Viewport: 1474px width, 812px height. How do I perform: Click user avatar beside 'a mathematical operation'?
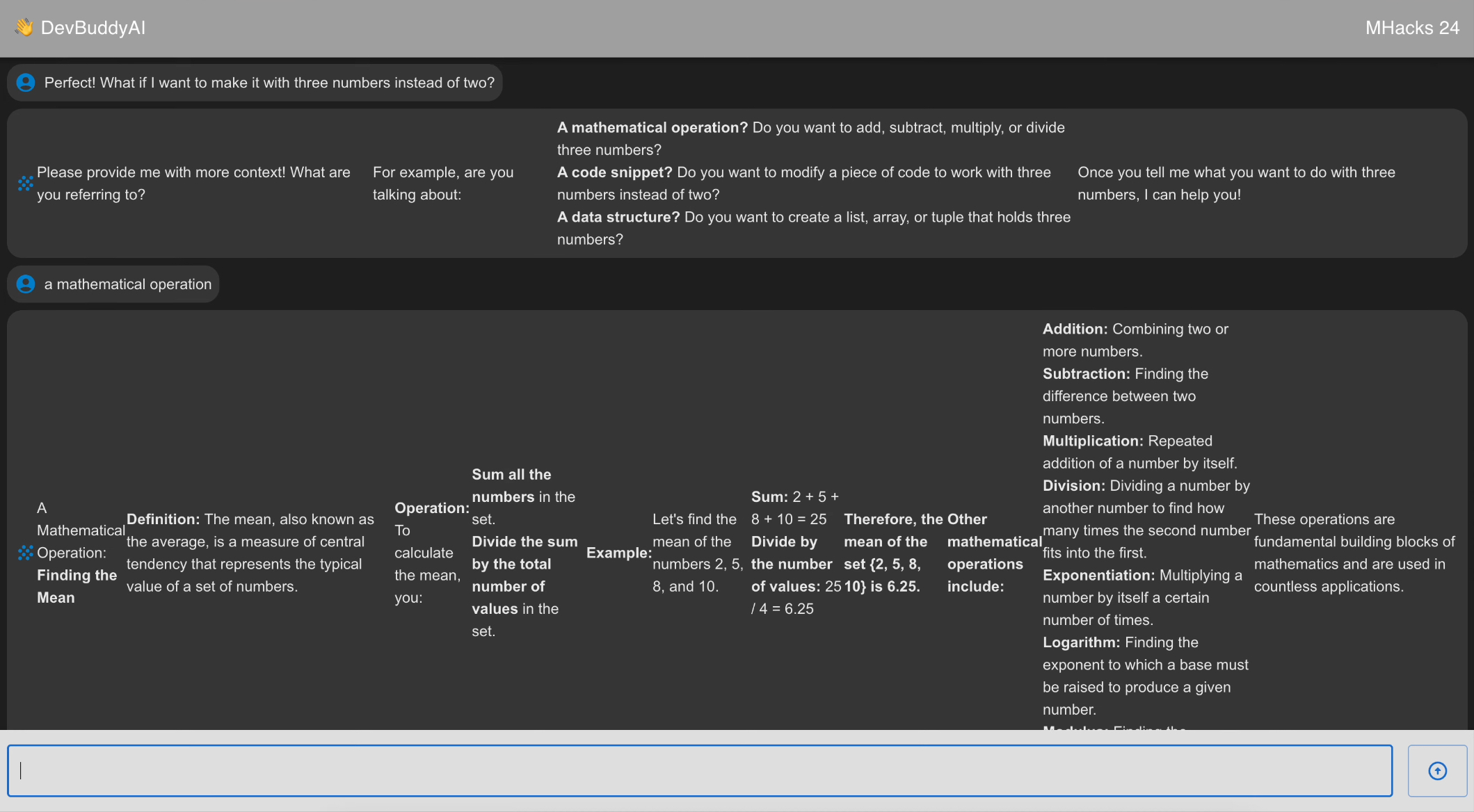[26, 284]
